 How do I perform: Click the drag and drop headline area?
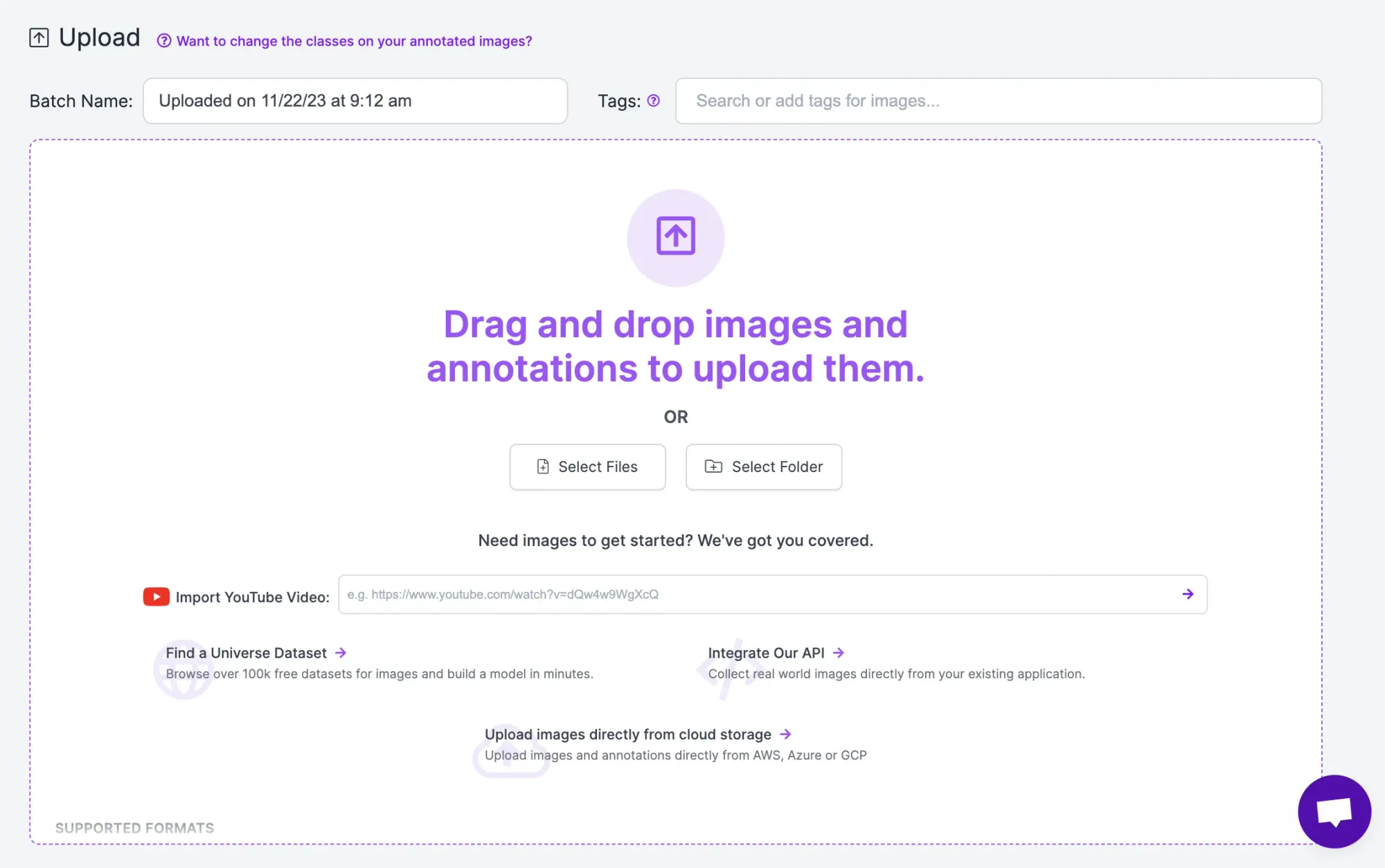675,346
